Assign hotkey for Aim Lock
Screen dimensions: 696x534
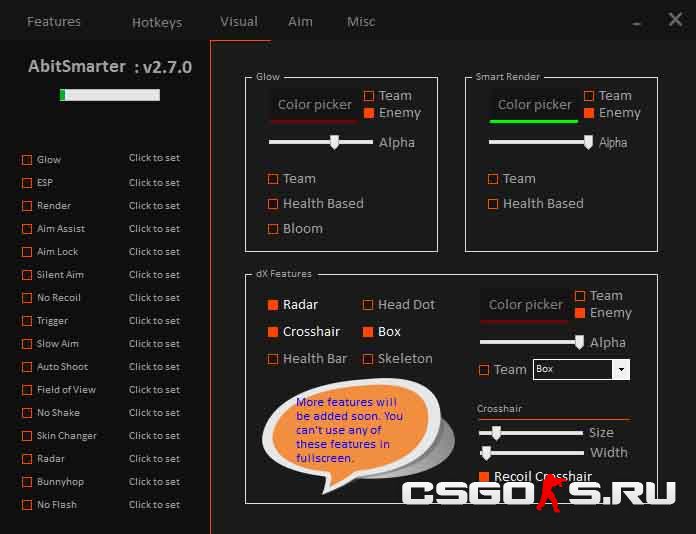pyautogui.click(x=154, y=252)
